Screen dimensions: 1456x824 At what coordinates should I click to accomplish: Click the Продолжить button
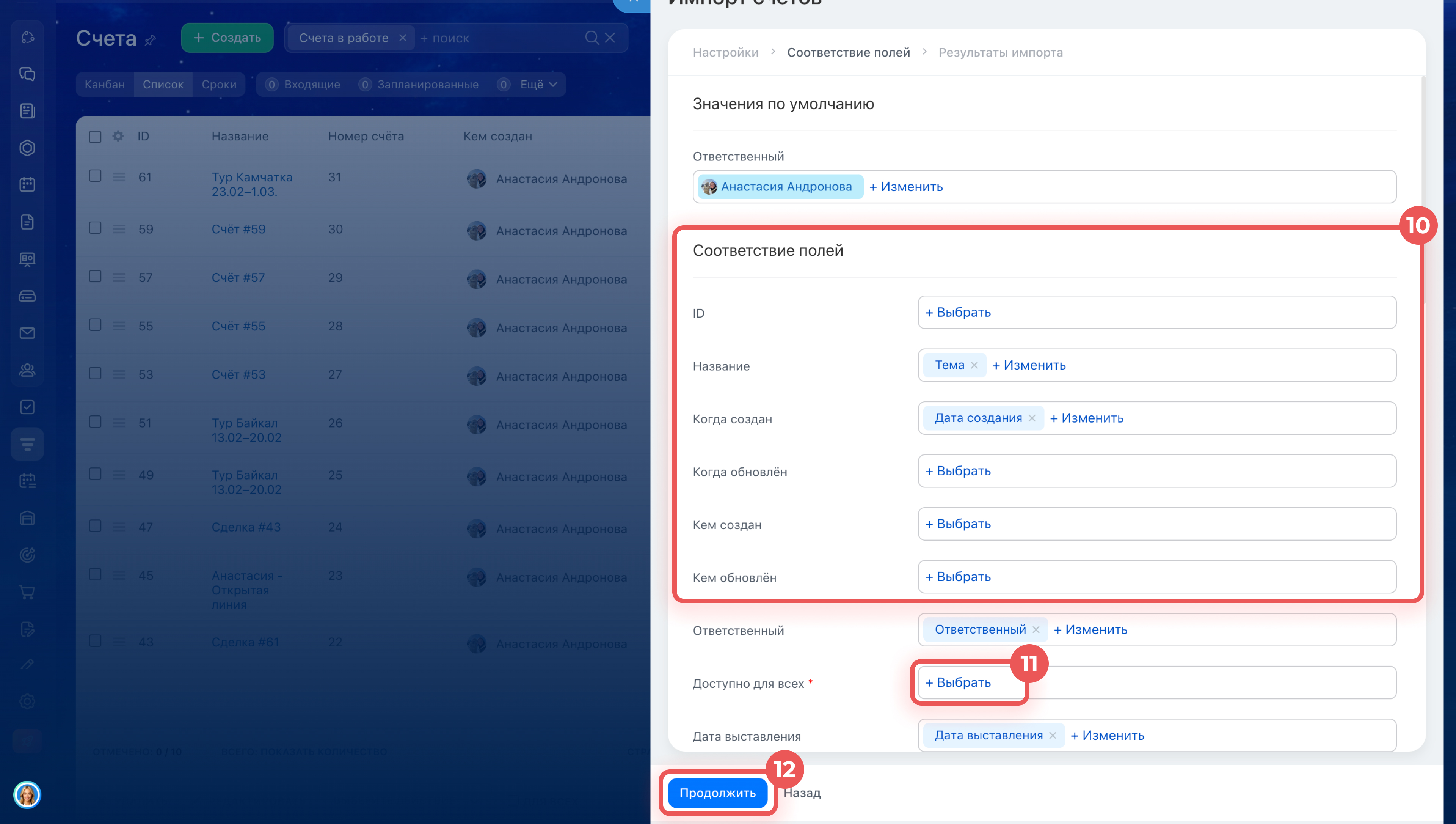717,793
